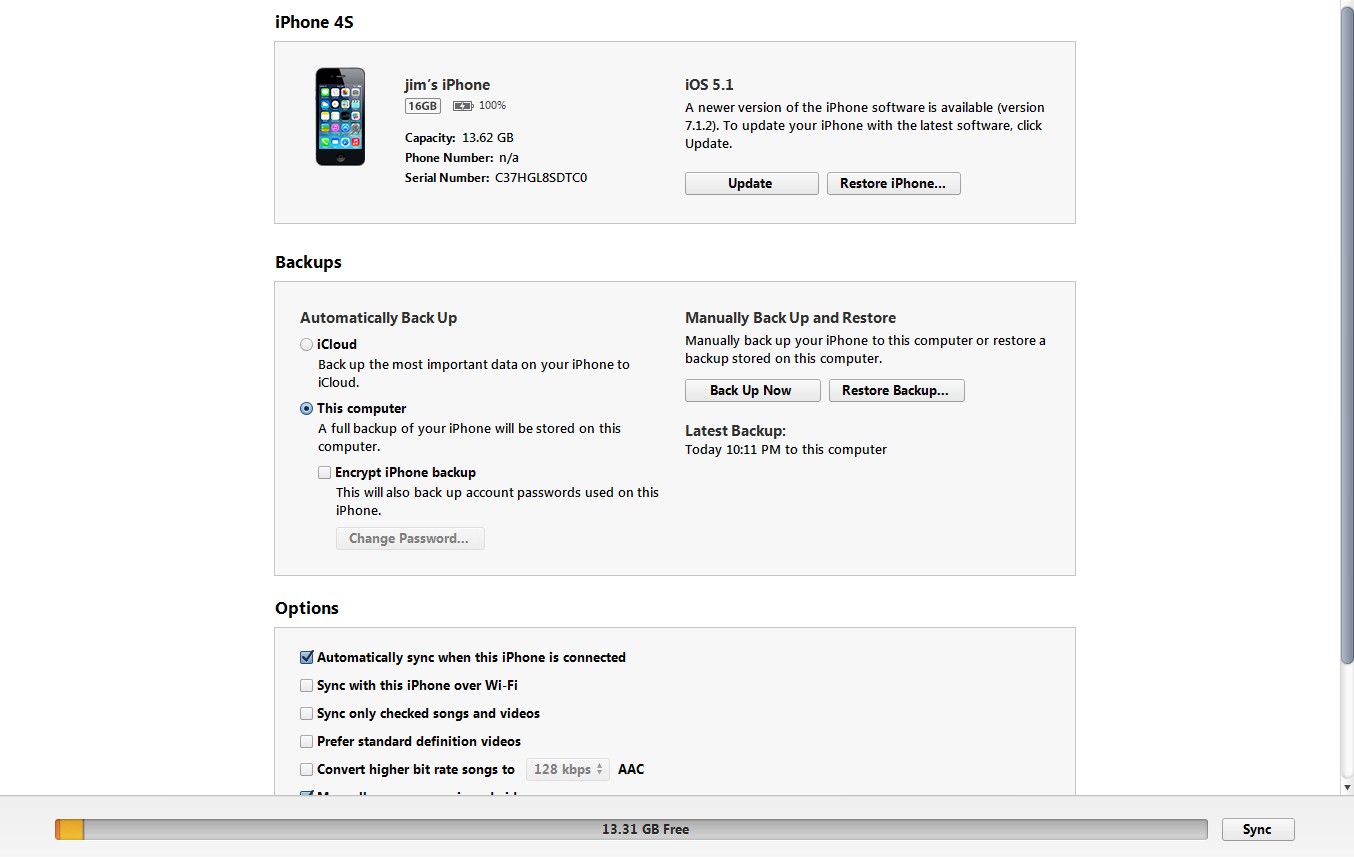Click the jim's iPhone device name
The width and height of the screenshot is (1354, 857).
click(447, 85)
